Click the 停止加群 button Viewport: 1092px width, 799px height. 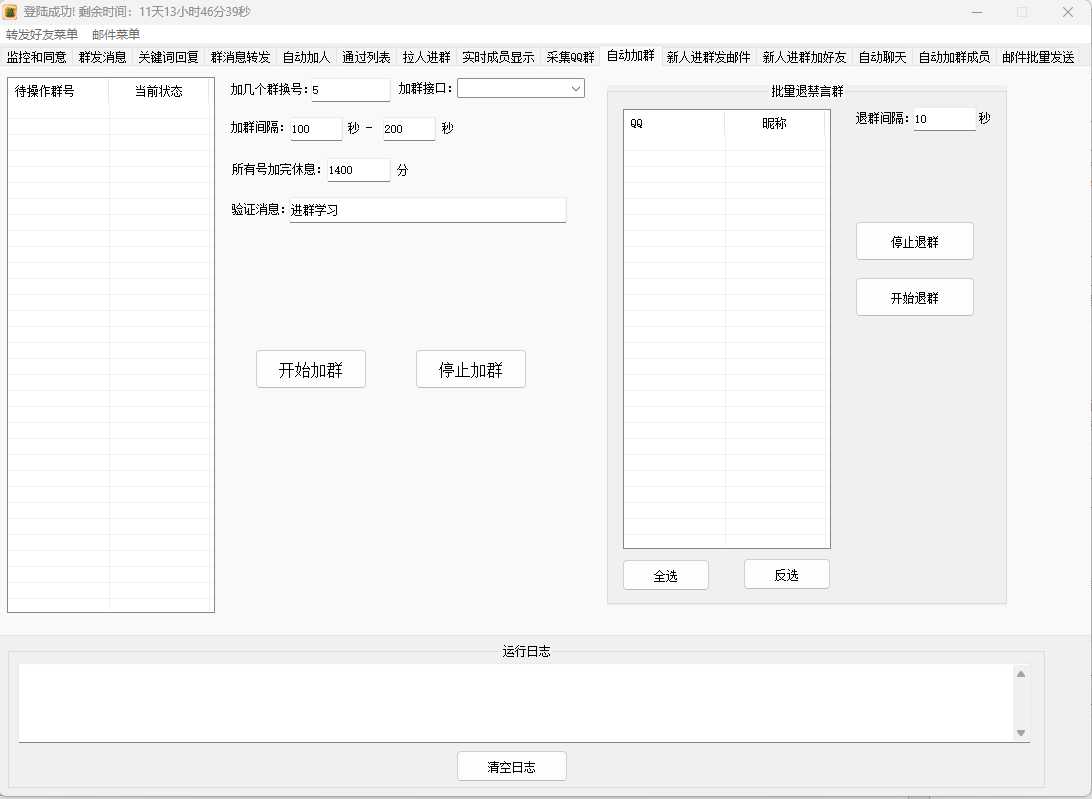(x=471, y=369)
